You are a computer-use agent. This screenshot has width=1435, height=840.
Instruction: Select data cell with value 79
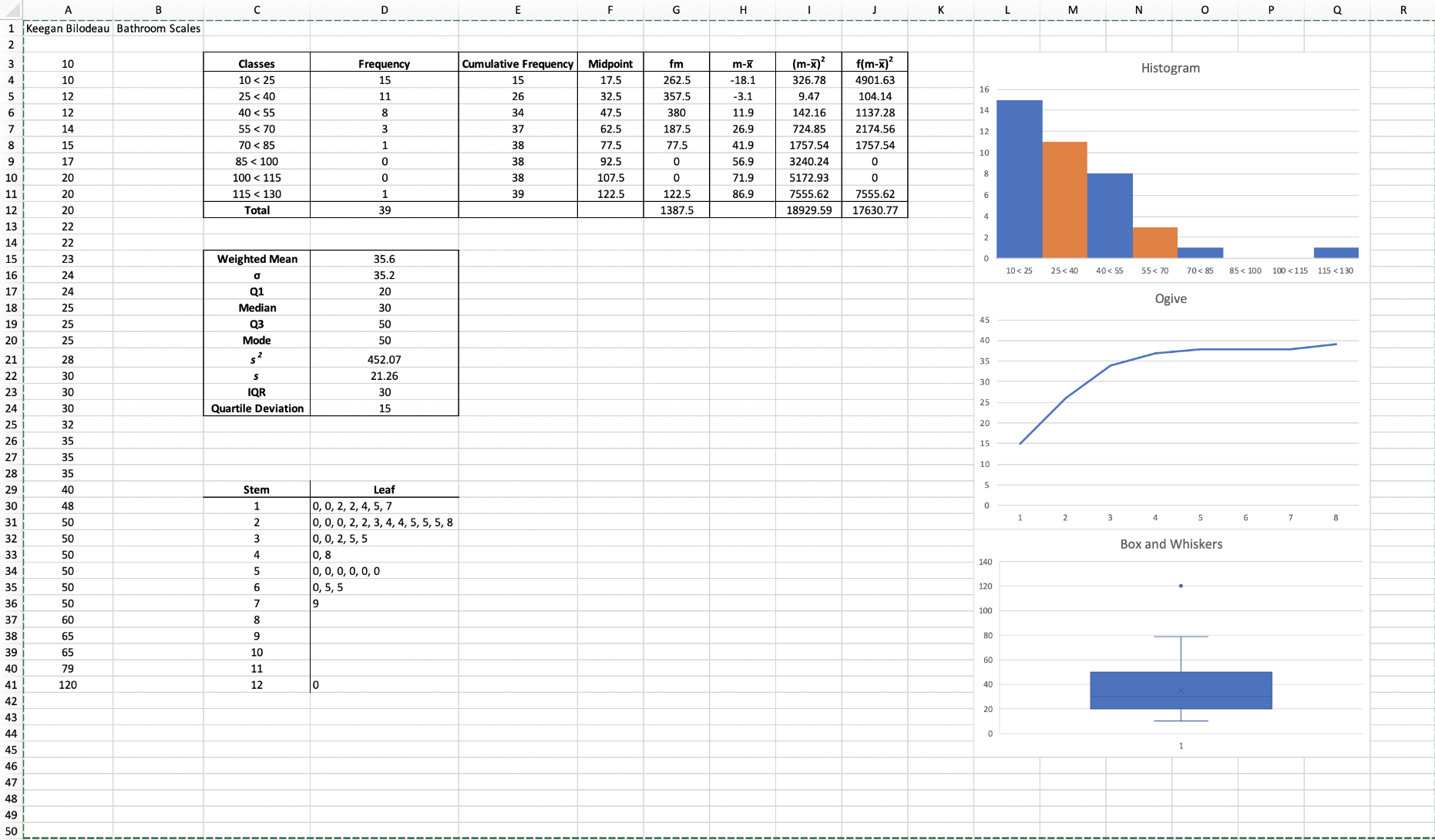click(x=68, y=669)
